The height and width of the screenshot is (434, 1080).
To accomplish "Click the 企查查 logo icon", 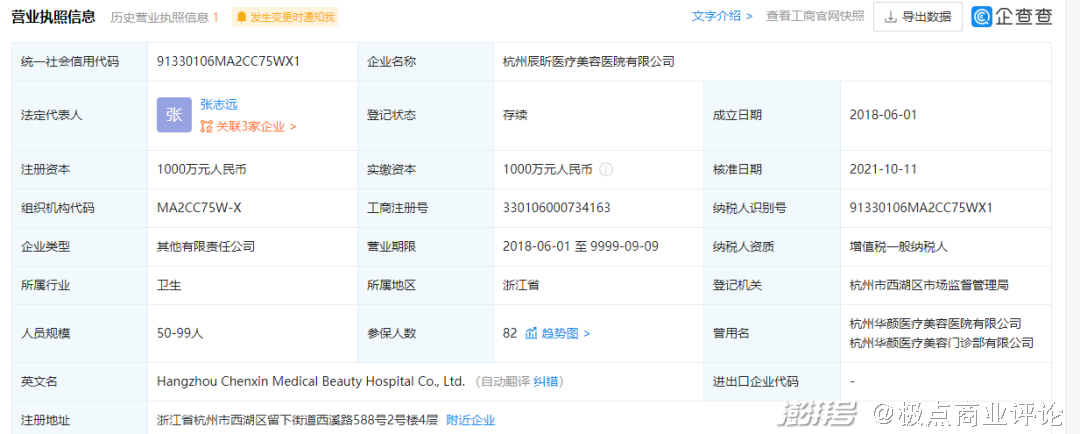I will (x=982, y=17).
